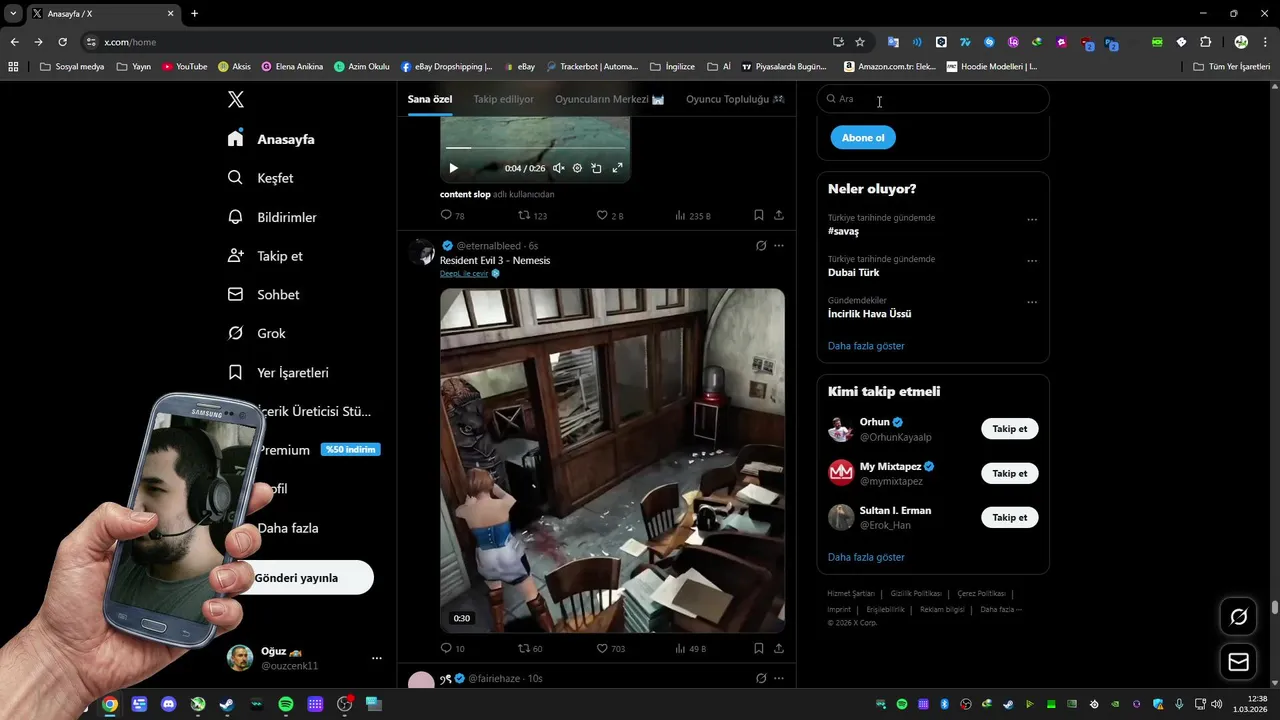
Task: Like the post with 2 B likes
Action: pos(610,215)
